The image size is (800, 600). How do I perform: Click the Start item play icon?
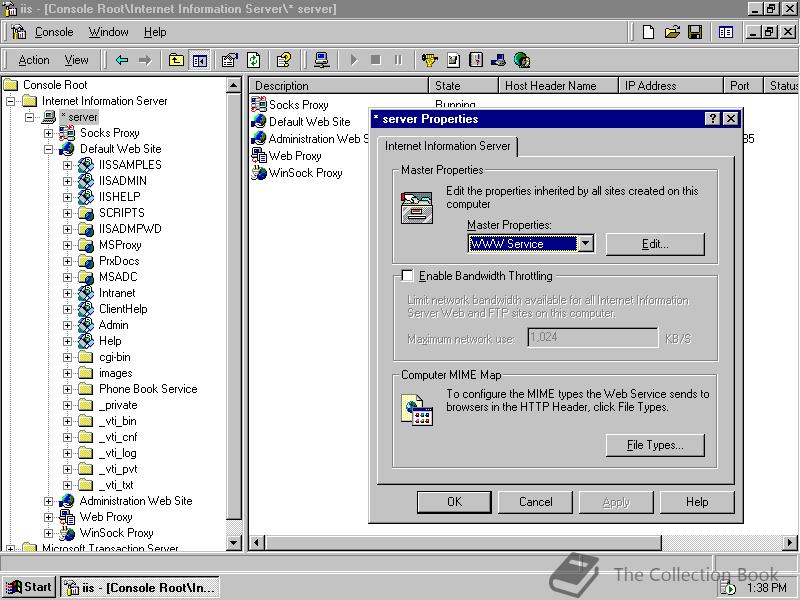(353, 60)
